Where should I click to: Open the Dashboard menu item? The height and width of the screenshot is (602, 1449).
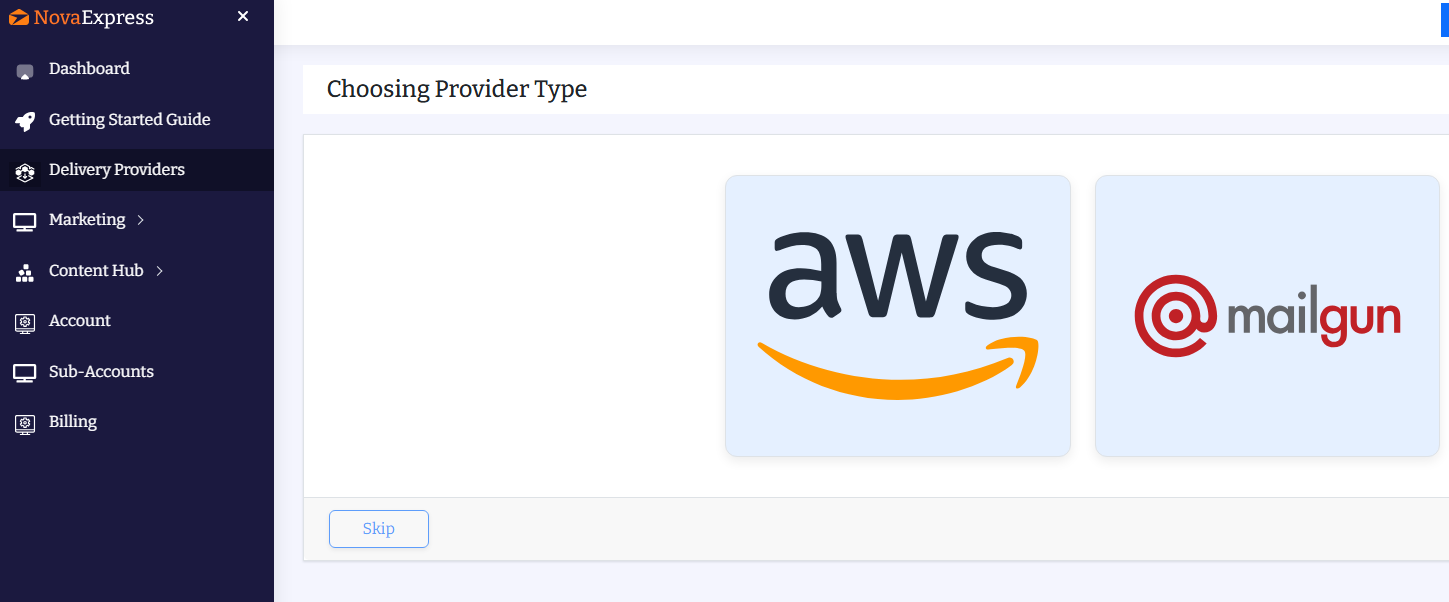tap(89, 69)
